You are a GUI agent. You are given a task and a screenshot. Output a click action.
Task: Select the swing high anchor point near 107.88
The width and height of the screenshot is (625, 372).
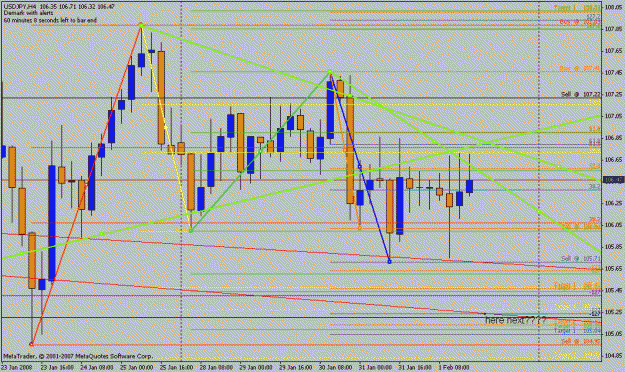point(141,26)
